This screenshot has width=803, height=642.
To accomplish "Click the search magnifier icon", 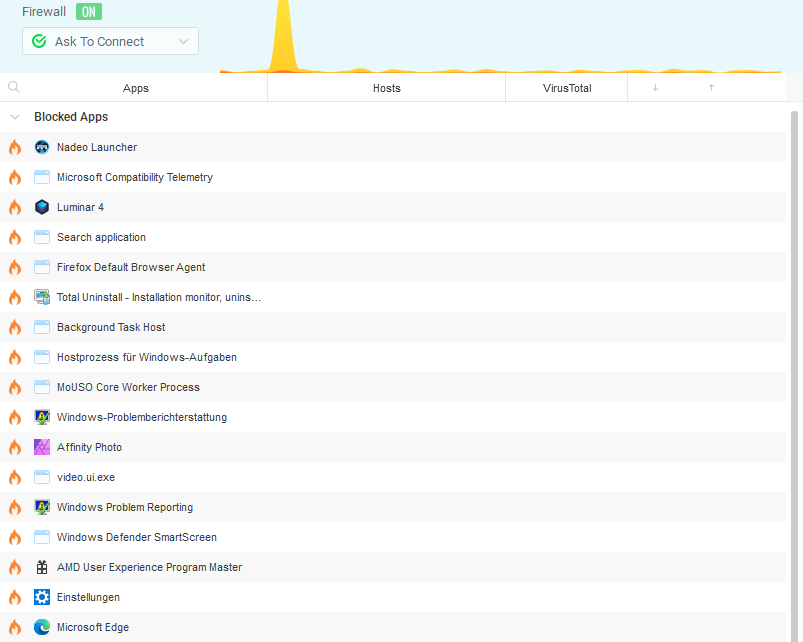I will click(x=14, y=88).
